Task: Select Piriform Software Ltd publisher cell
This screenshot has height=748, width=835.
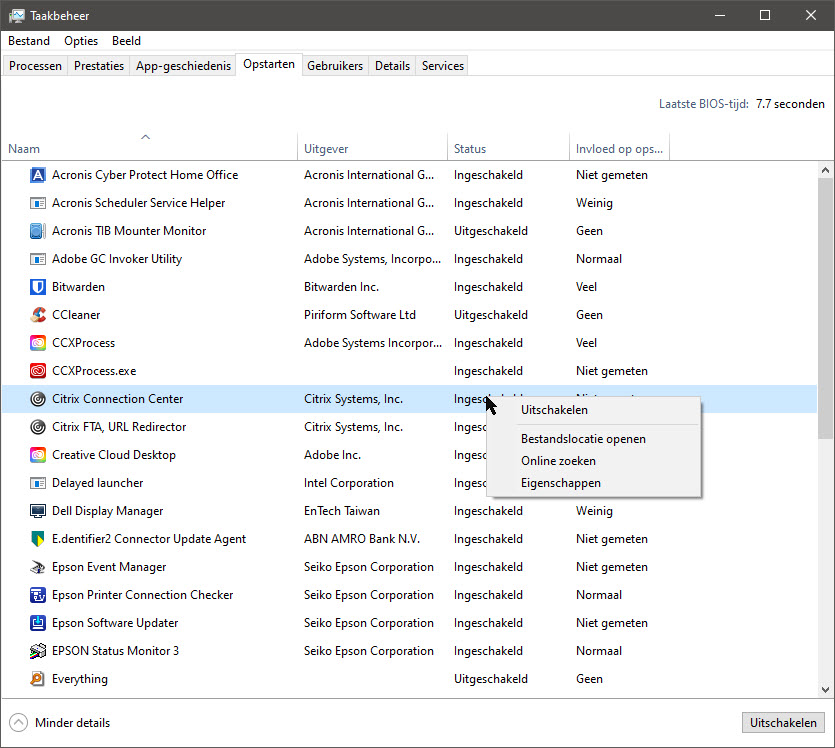Action: tap(359, 315)
